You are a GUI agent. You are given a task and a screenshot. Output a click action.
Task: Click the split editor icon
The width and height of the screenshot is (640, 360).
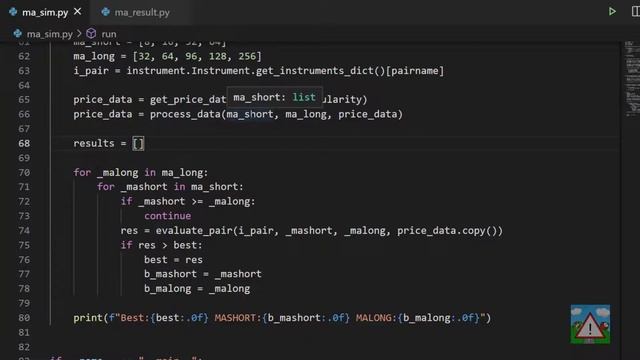pyautogui.click(x=636, y=11)
